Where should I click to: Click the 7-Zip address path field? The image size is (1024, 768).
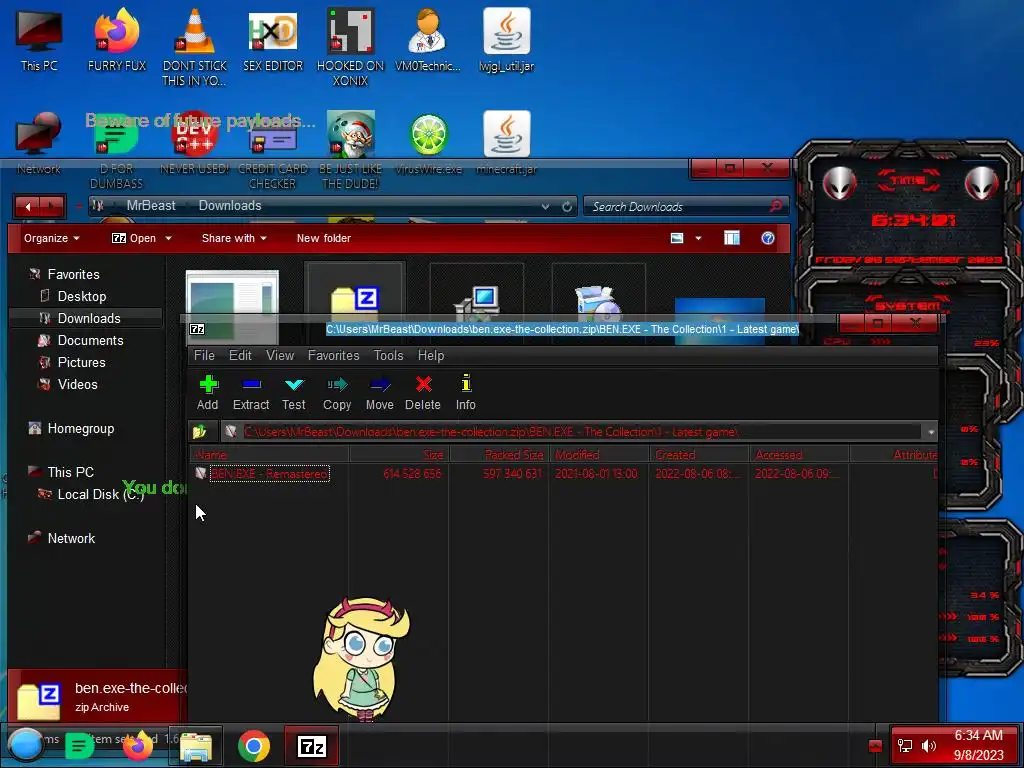[571, 432]
